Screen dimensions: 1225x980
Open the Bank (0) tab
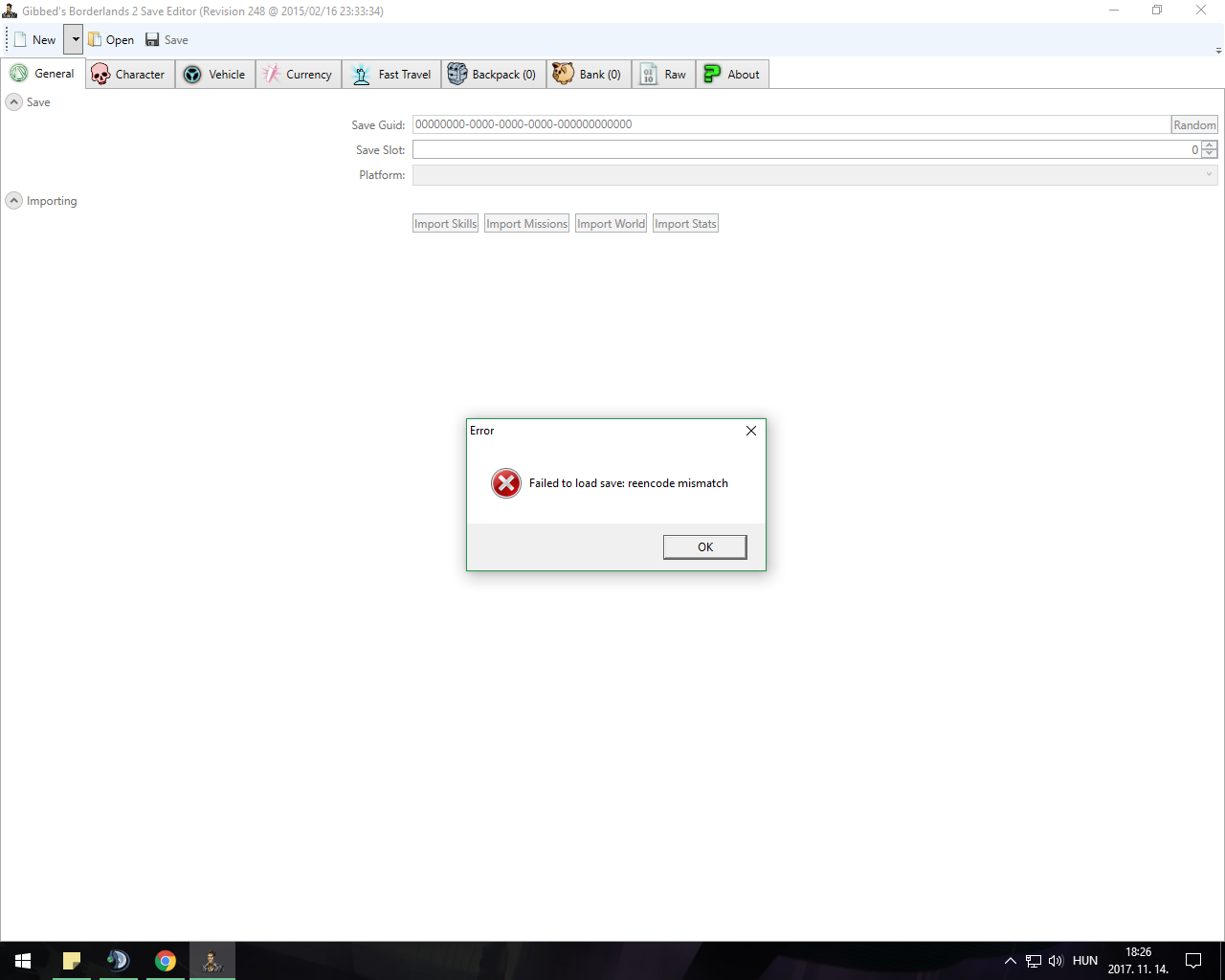point(589,75)
